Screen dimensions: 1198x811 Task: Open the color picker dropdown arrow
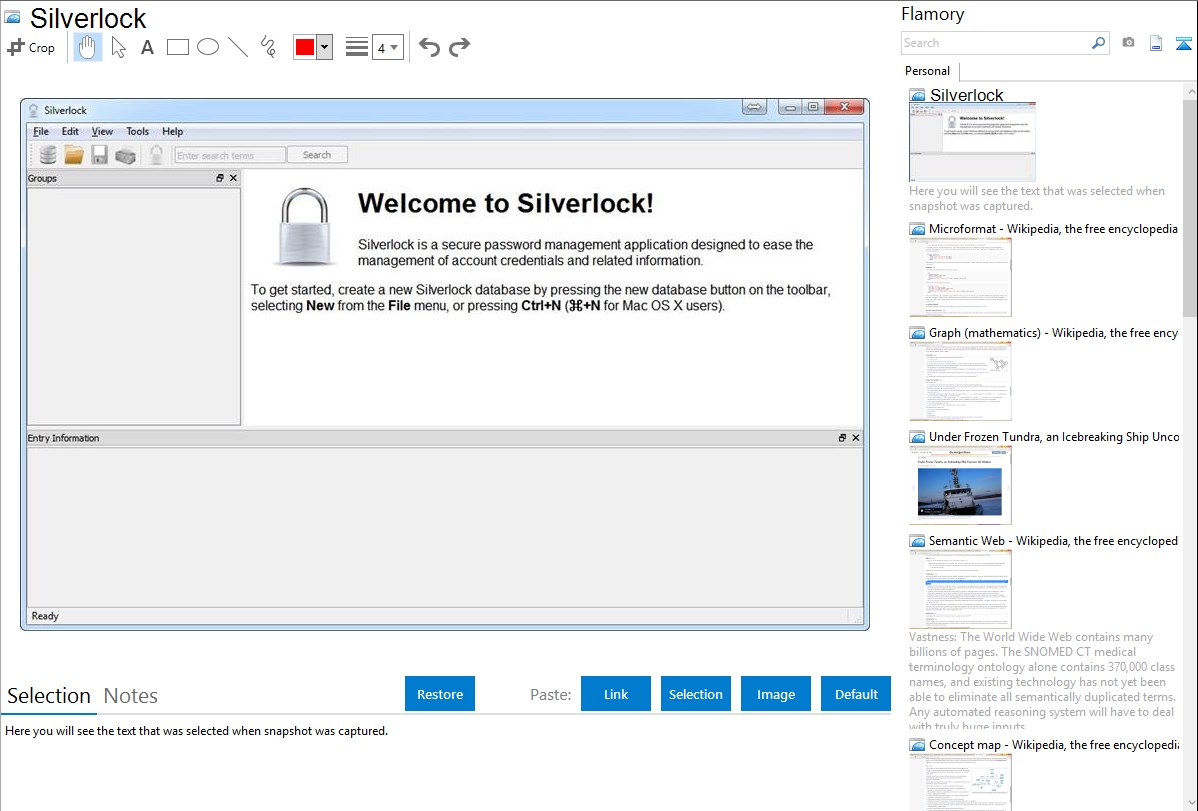pos(324,47)
